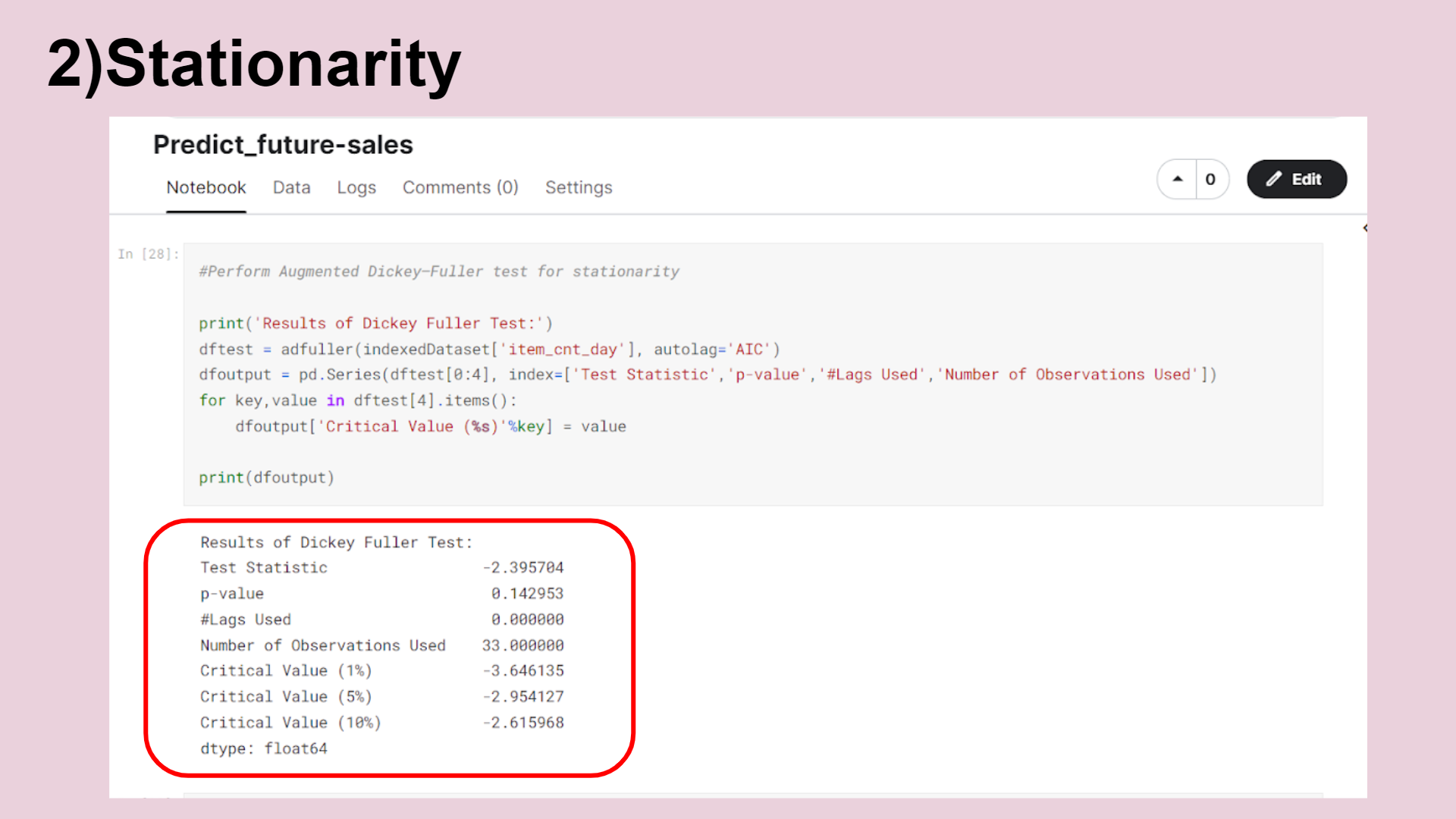Click the Test Statistic output value
Screen dimensions: 1456x819
tap(523, 568)
